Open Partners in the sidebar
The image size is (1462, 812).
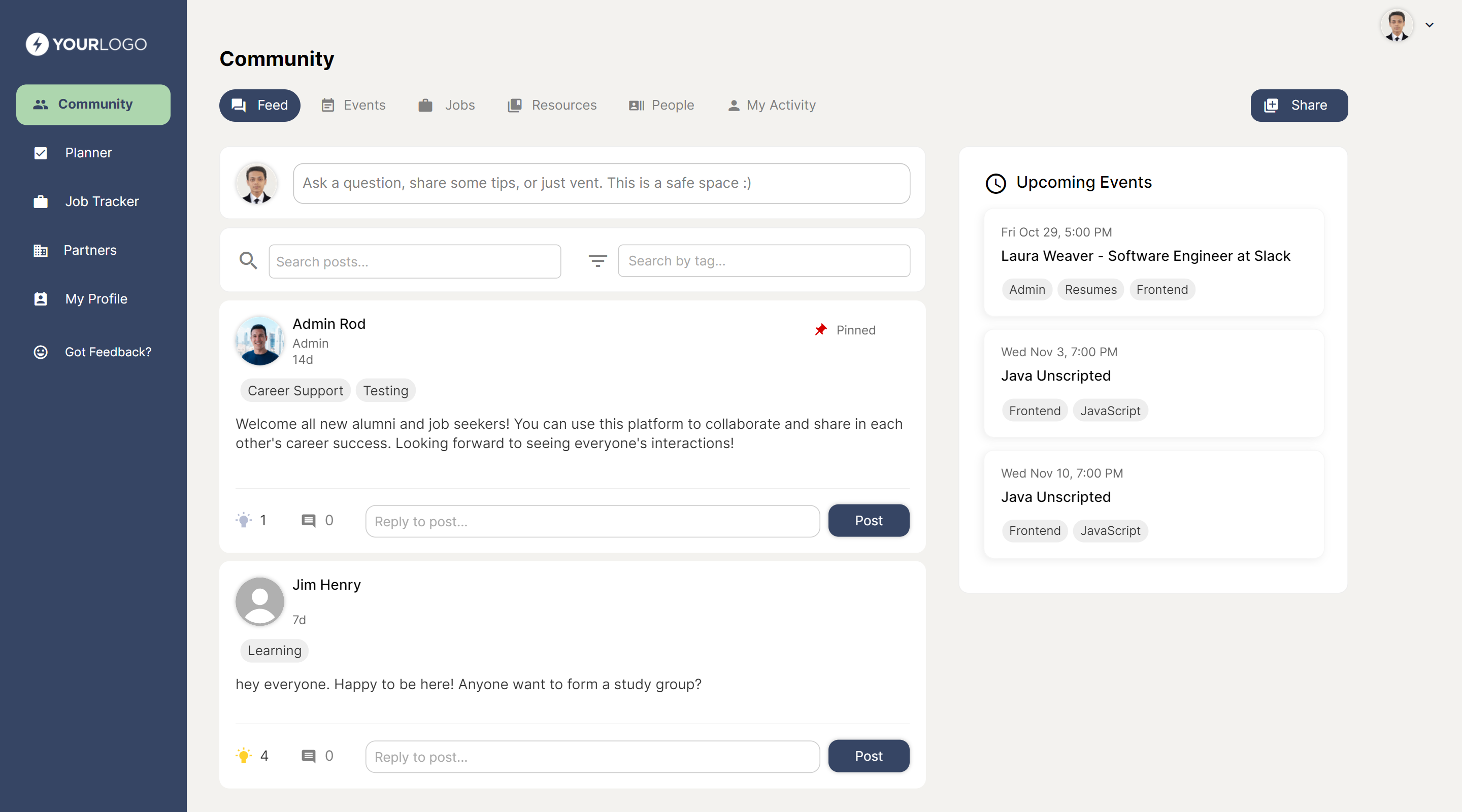[93, 250]
